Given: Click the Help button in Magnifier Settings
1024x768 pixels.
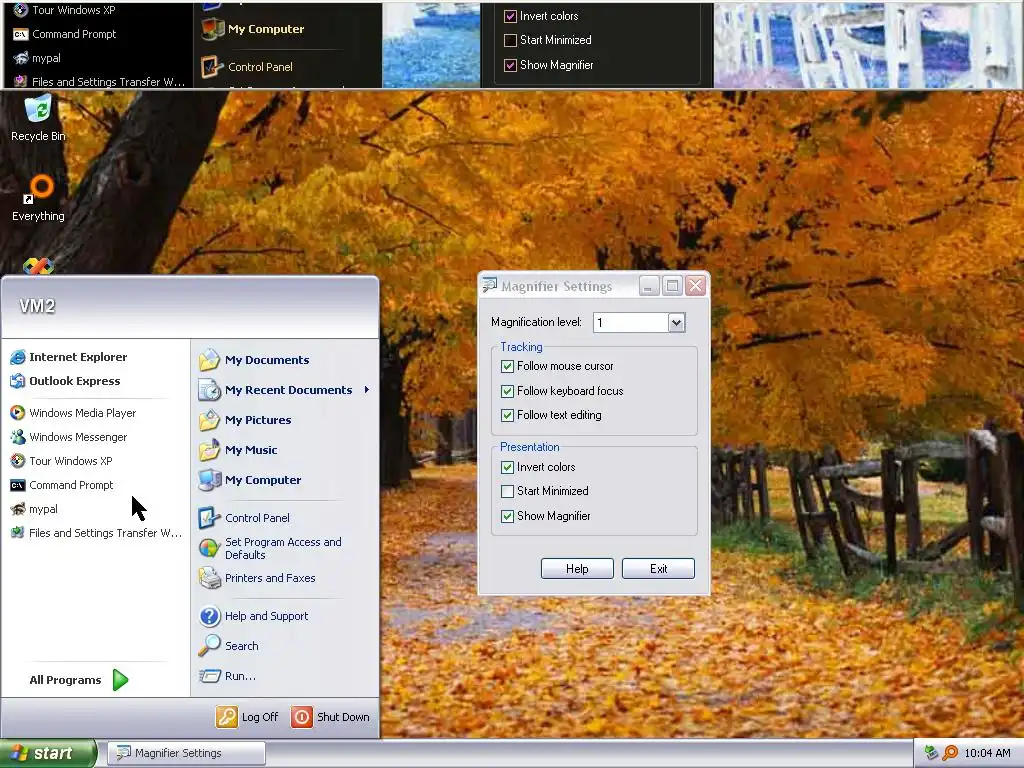Looking at the screenshot, I should (x=577, y=569).
